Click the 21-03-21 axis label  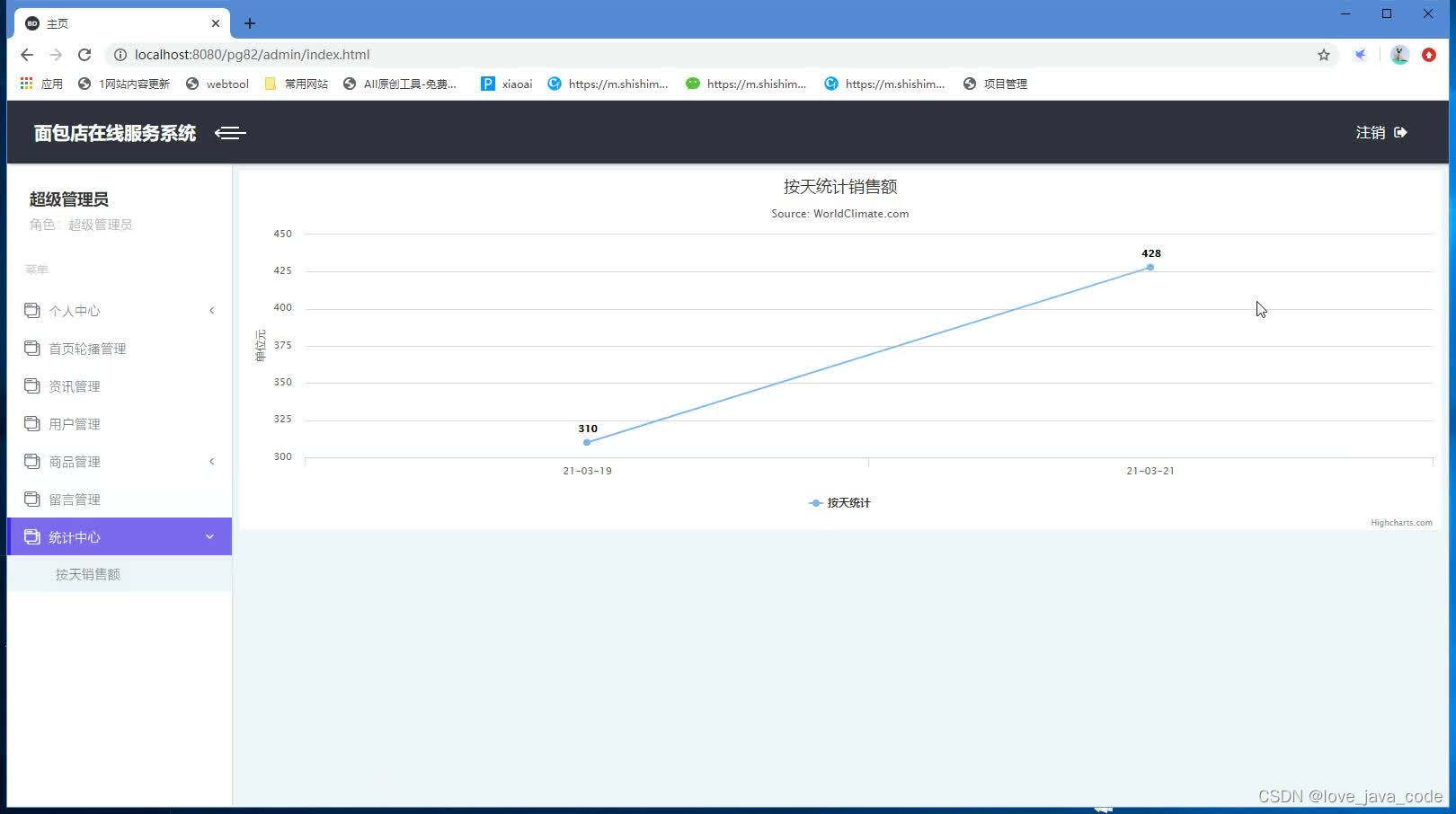click(x=1150, y=471)
